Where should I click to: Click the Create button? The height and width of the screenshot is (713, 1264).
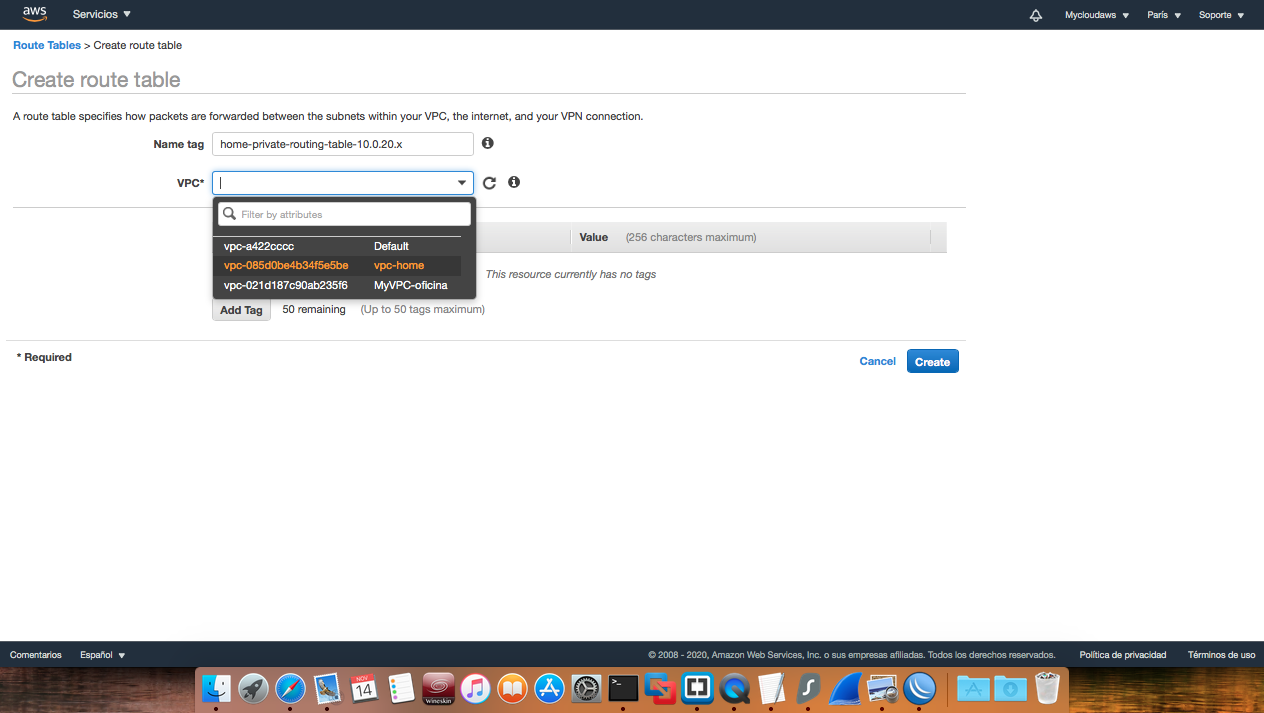[x=932, y=361]
